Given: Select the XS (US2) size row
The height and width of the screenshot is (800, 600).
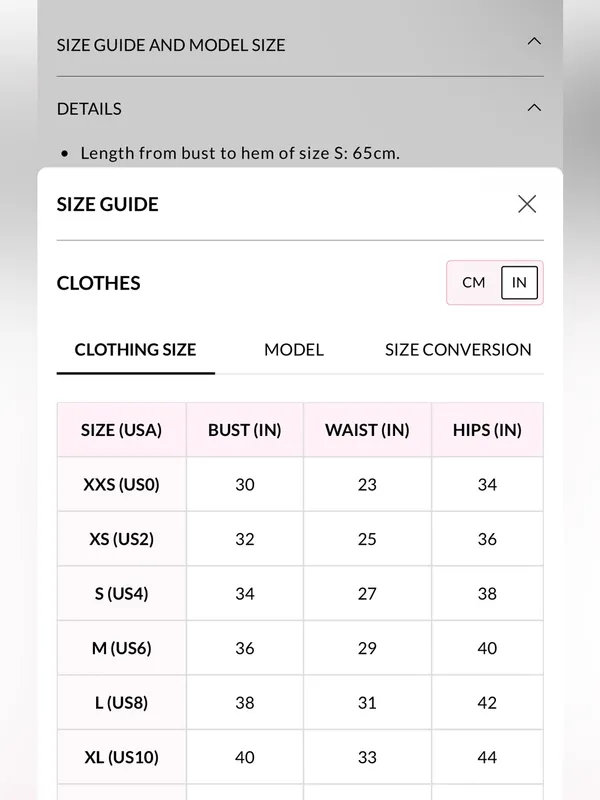Looking at the screenshot, I should pos(300,539).
